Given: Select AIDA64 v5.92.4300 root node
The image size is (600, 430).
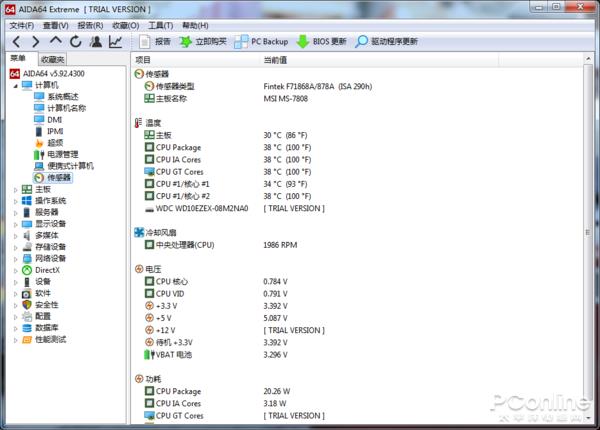Looking at the screenshot, I should 47,73.
